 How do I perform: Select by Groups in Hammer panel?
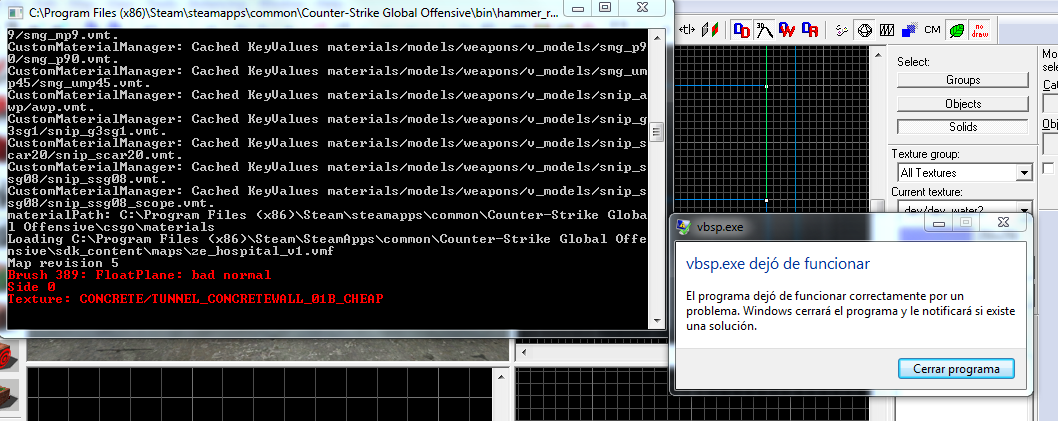[x=963, y=80]
